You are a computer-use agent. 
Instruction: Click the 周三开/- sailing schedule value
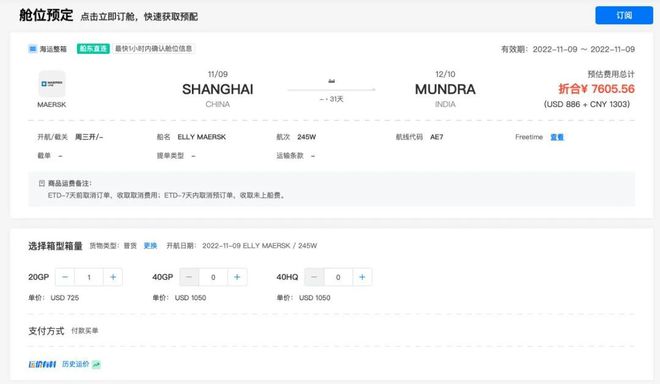(89, 137)
